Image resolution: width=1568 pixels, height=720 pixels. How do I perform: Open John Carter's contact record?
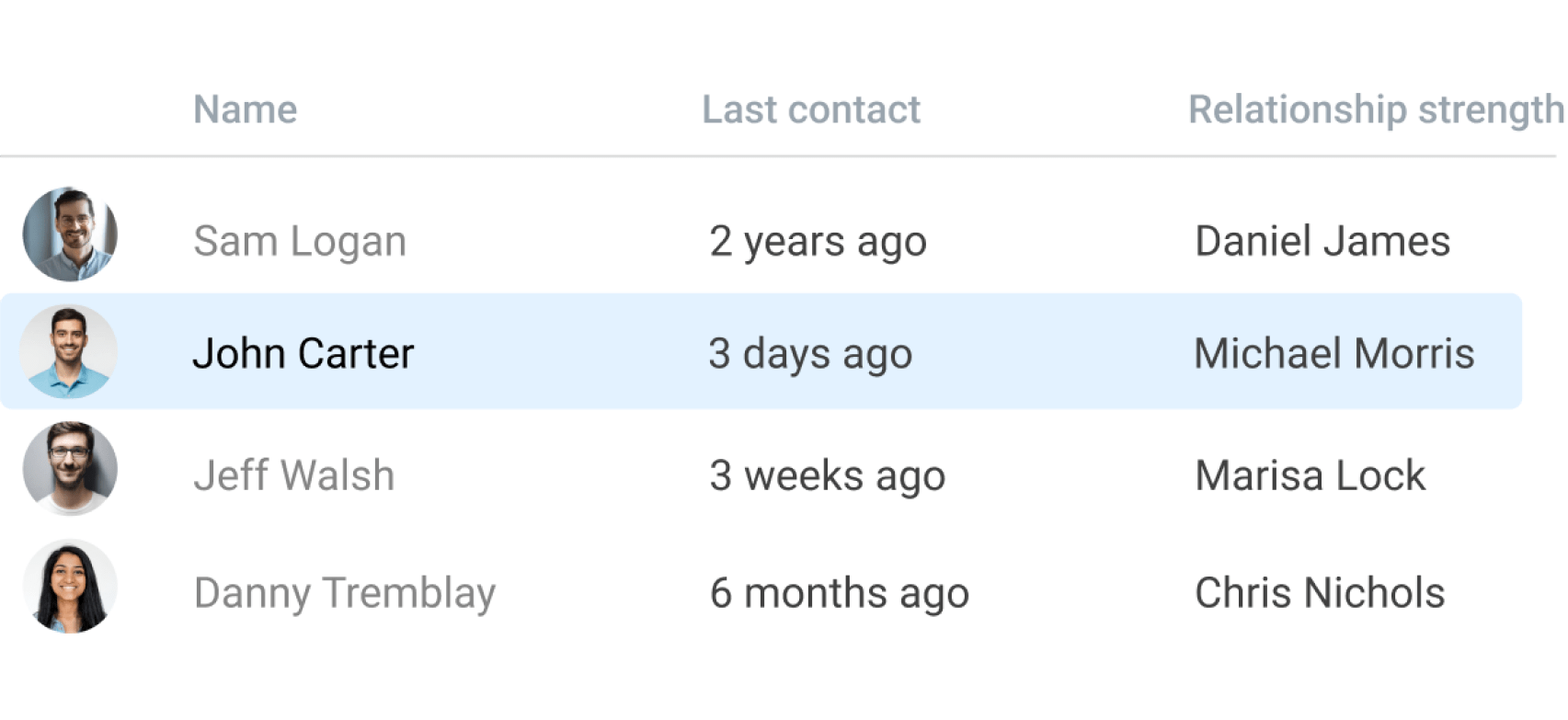coord(303,353)
